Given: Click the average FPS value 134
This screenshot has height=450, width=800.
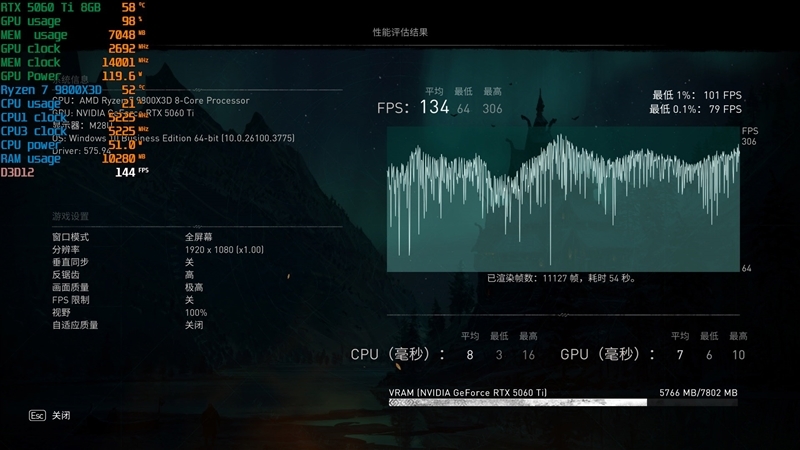Looking at the screenshot, I should (434, 107).
